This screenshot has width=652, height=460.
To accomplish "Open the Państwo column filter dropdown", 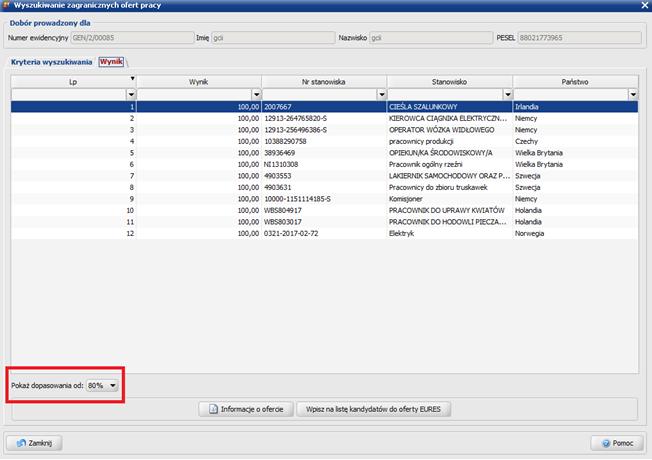I will click(633, 95).
